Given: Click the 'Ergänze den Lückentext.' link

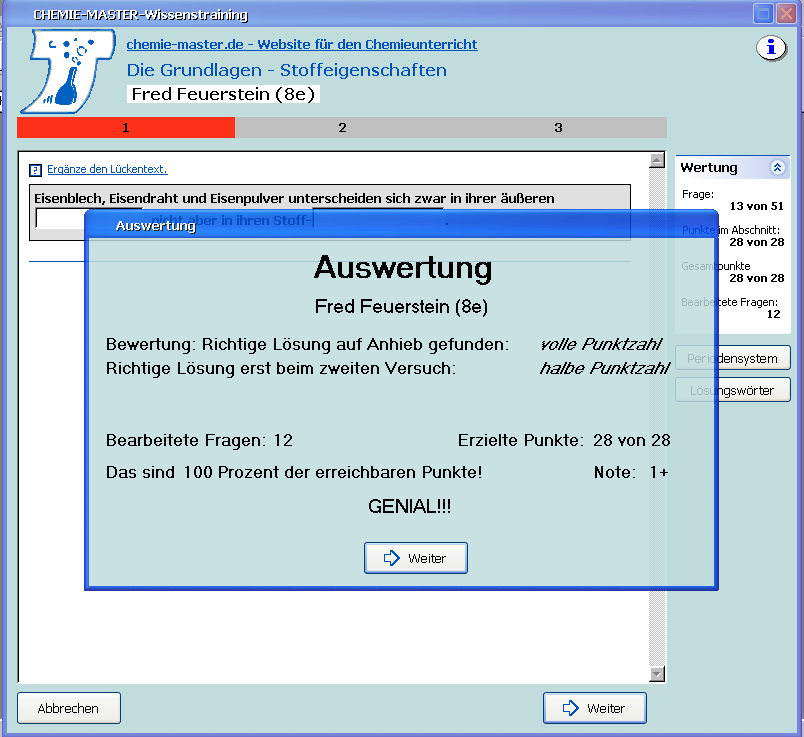Looking at the screenshot, I should coord(107,169).
